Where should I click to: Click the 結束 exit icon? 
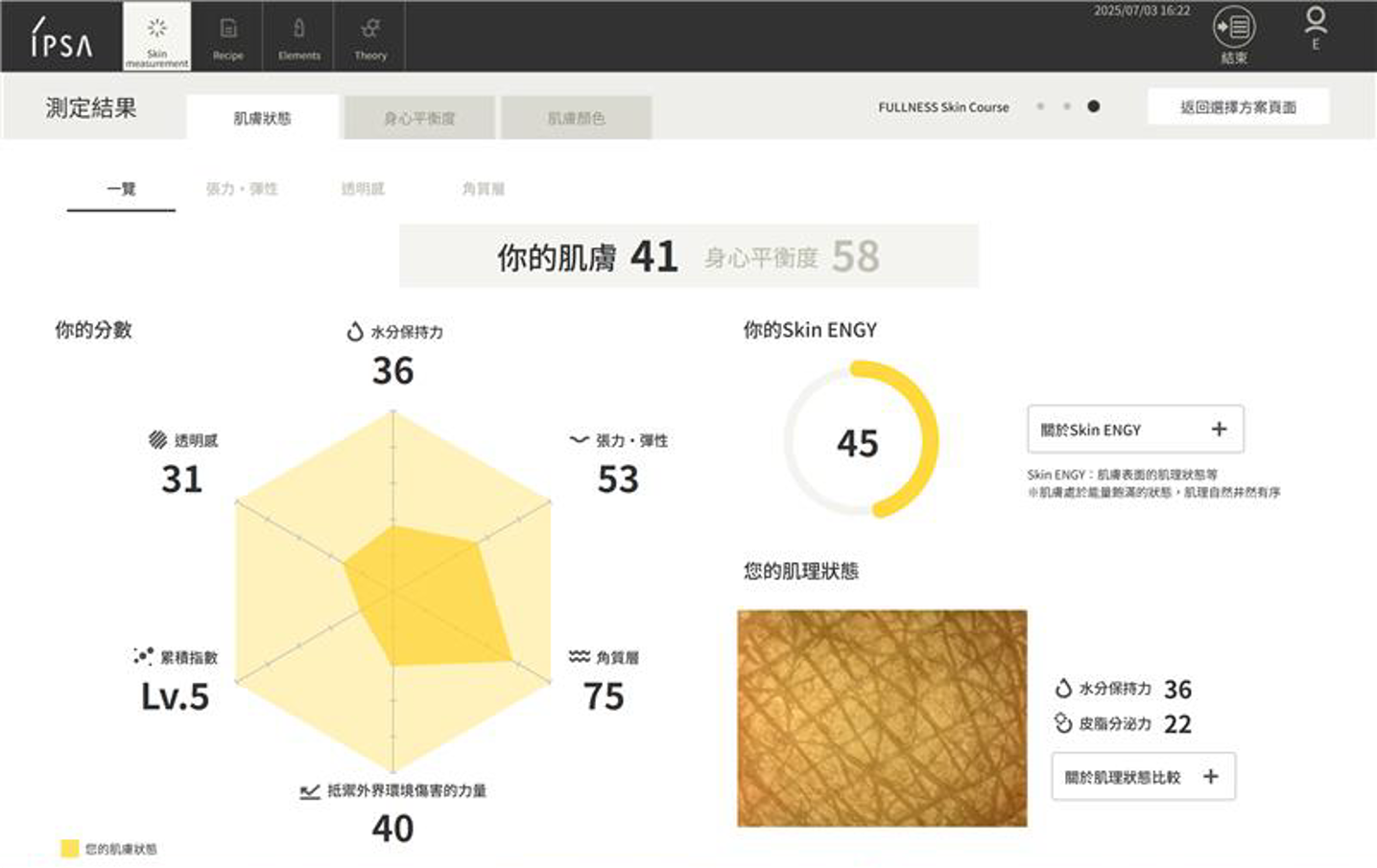tap(1234, 29)
